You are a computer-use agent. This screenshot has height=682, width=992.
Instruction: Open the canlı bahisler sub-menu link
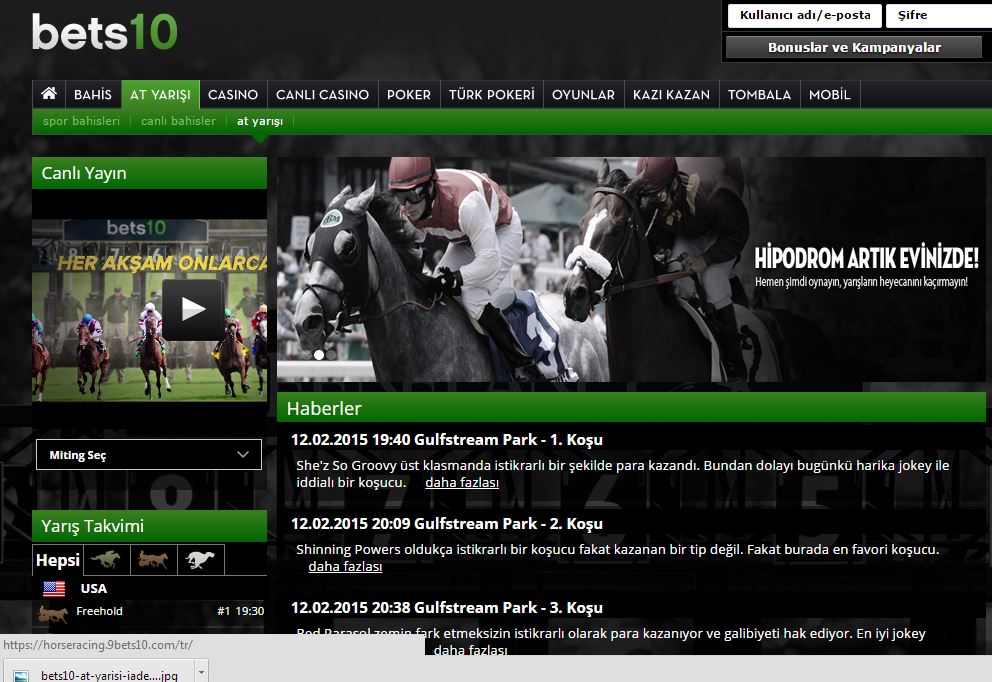tap(178, 121)
